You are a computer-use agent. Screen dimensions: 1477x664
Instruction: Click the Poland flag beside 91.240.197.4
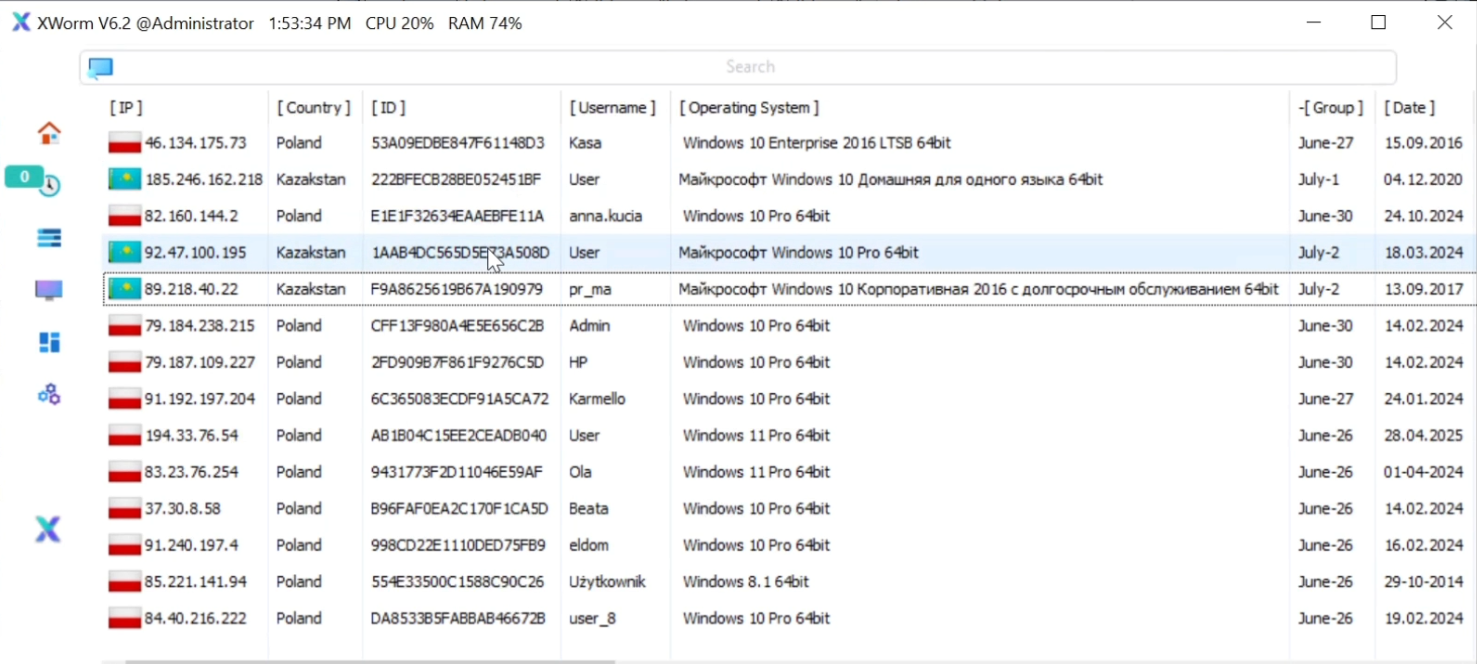(125, 545)
